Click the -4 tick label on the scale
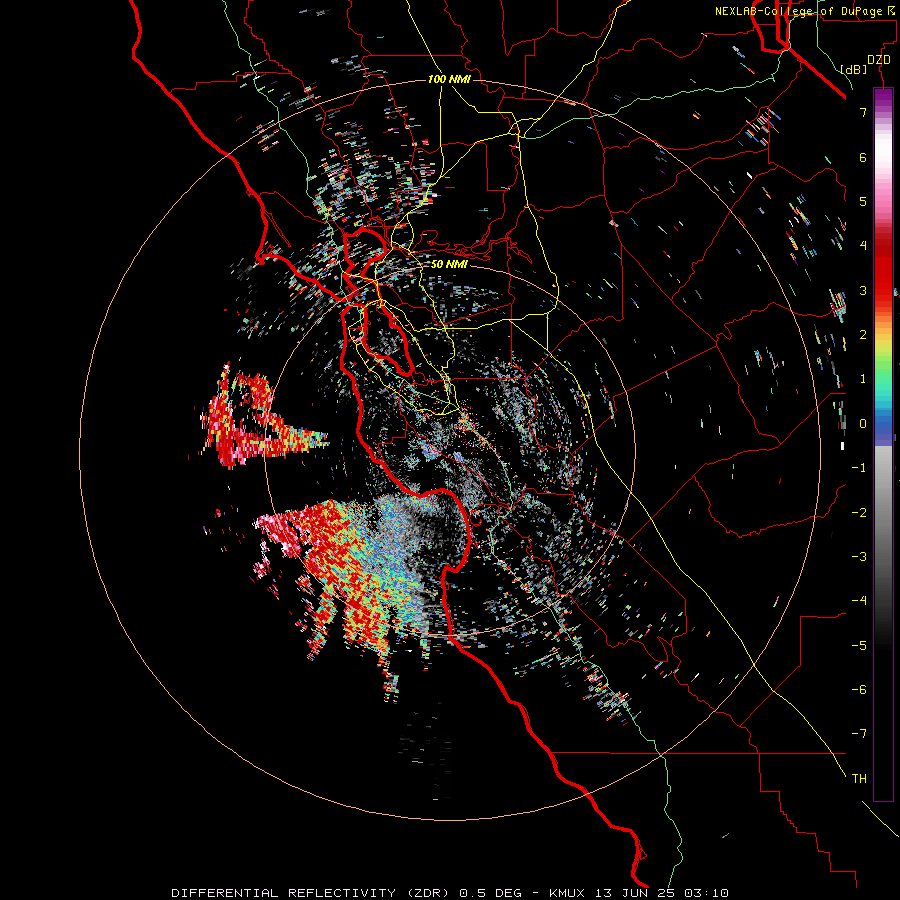This screenshot has width=900, height=900. tap(859, 601)
